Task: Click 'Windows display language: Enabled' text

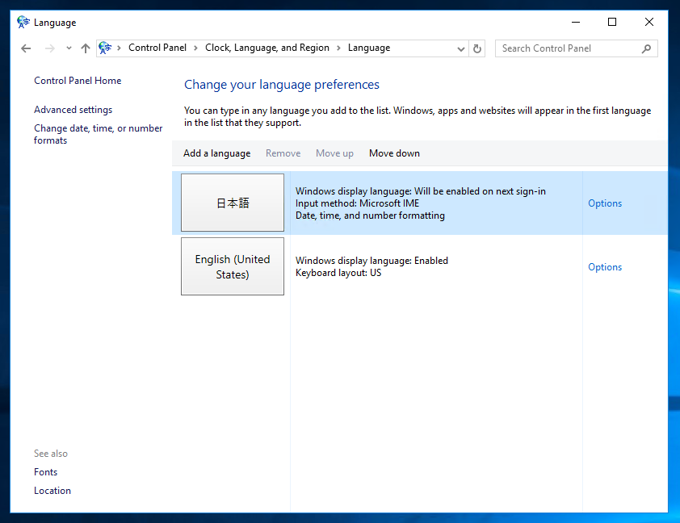Action: [x=372, y=261]
